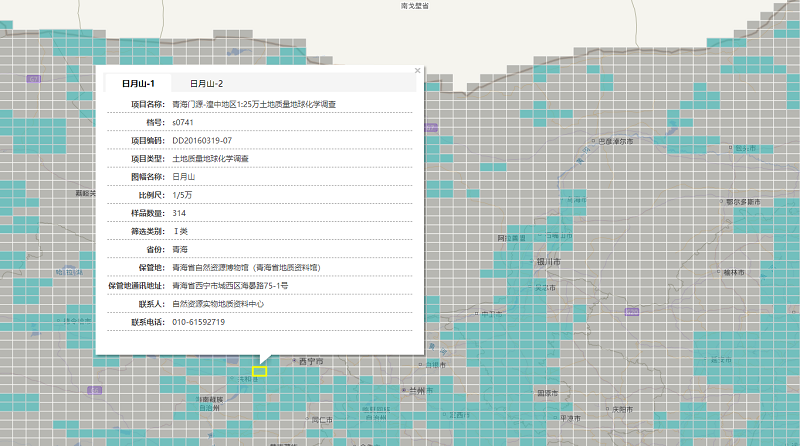Click phone number 010-61592719
The width and height of the screenshot is (800, 446).
pyautogui.click(x=198, y=322)
